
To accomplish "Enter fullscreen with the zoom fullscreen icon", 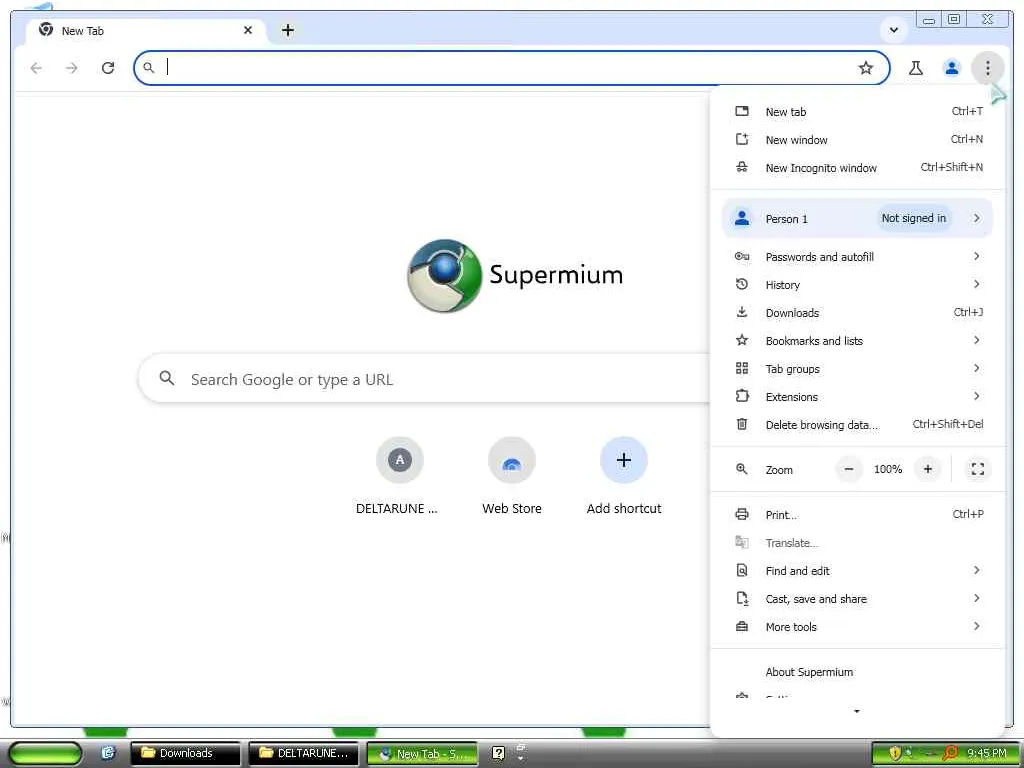I will point(977,469).
